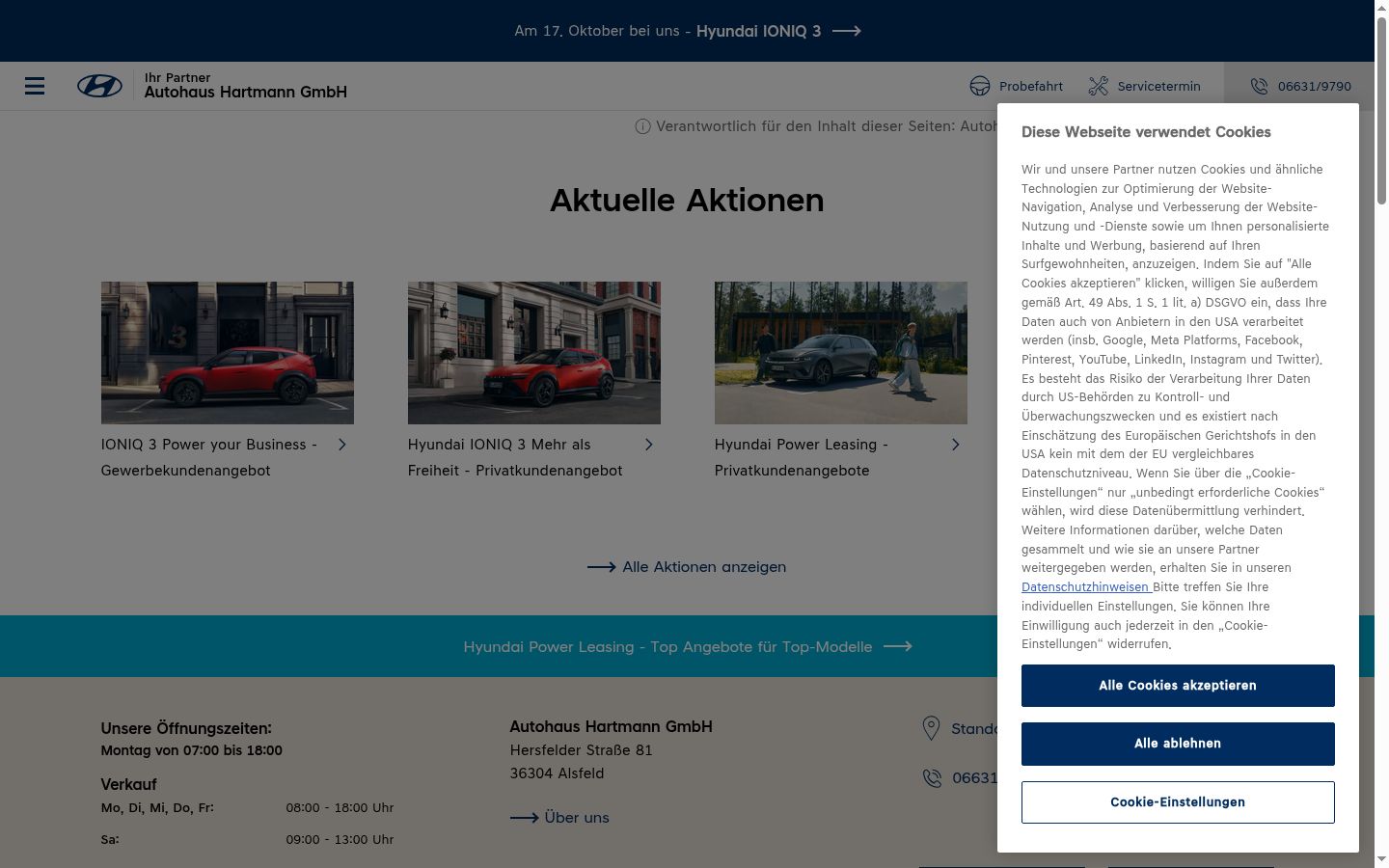
Task: Click arrow in Hyundai Power Leasing banner
Action: point(897,646)
